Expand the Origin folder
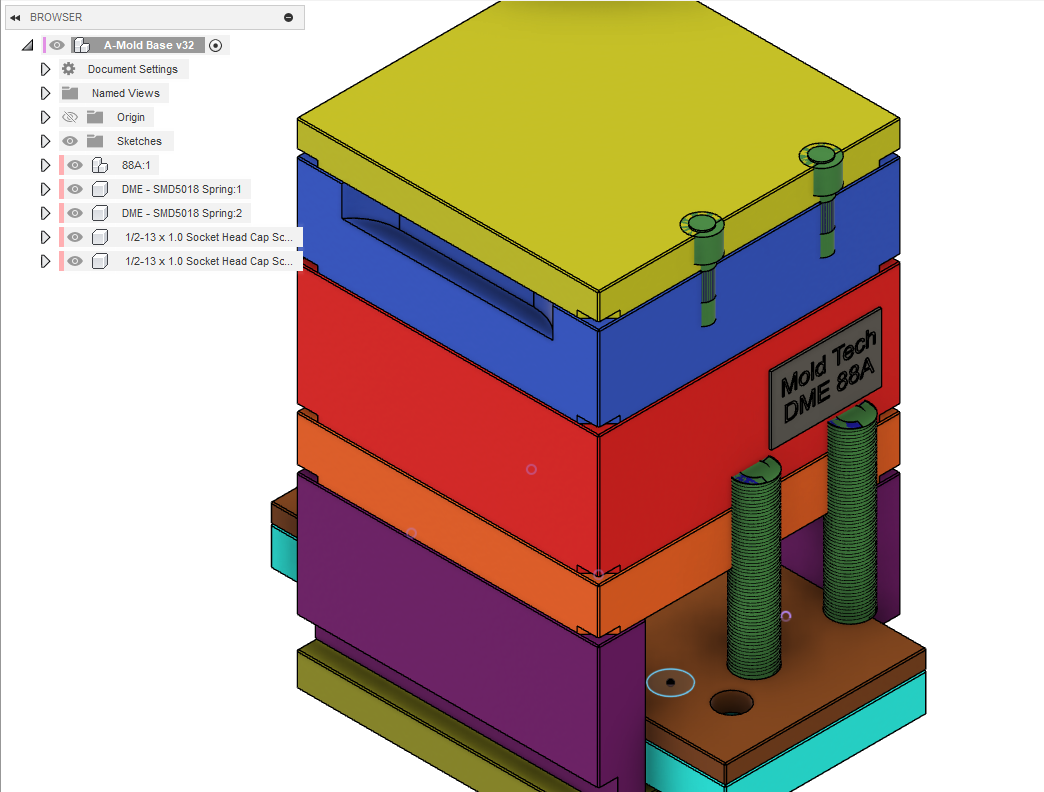The image size is (1044, 792). 45,117
